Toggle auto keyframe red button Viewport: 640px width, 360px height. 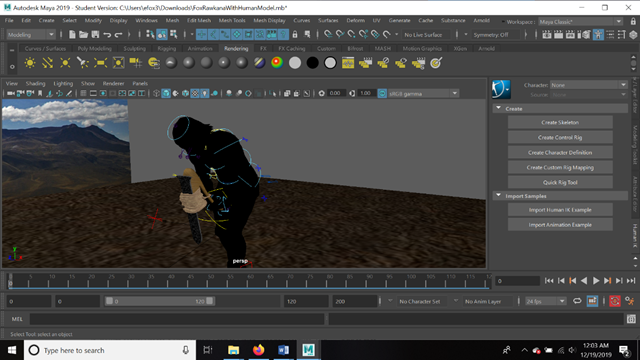click(x=615, y=301)
